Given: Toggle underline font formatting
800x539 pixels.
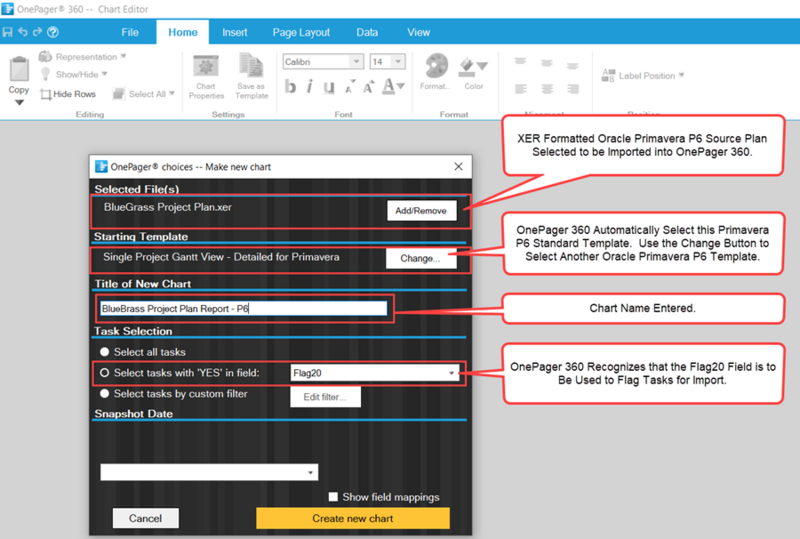Looking at the screenshot, I should click(329, 87).
